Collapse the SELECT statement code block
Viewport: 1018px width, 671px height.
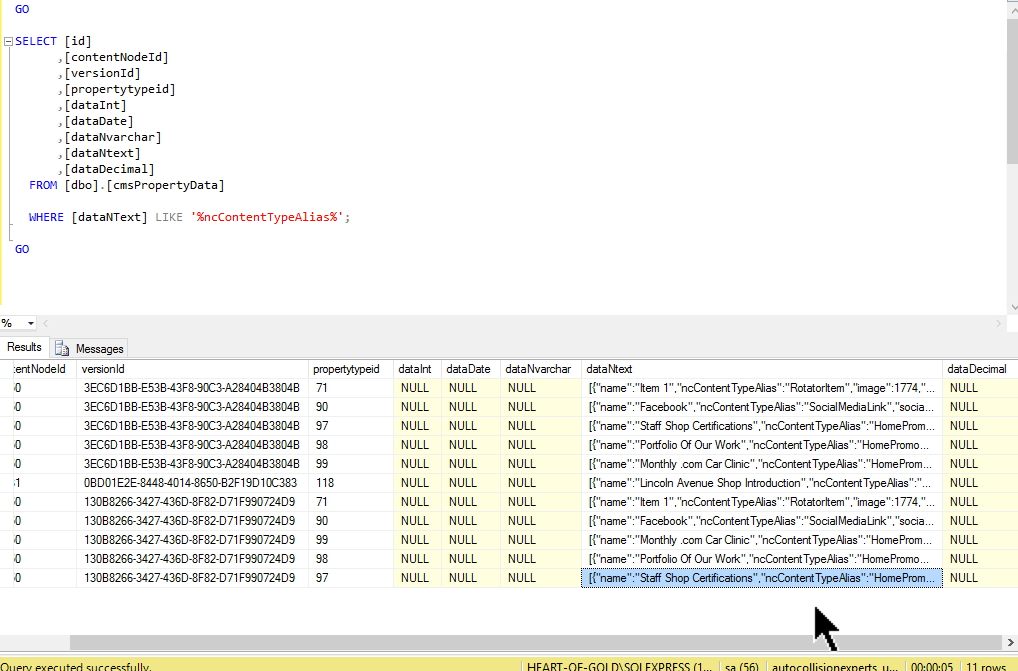(x=7, y=41)
